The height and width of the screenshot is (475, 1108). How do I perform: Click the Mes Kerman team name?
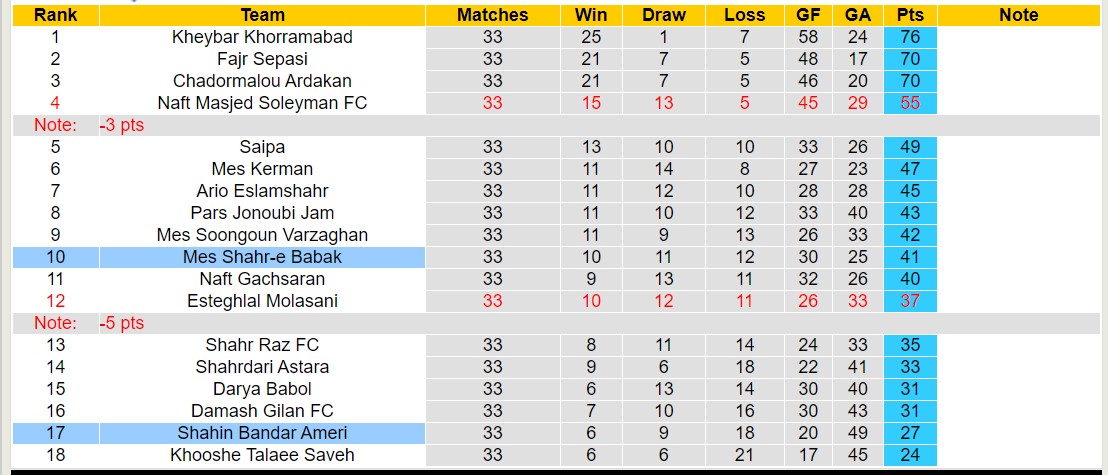tap(262, 169)
